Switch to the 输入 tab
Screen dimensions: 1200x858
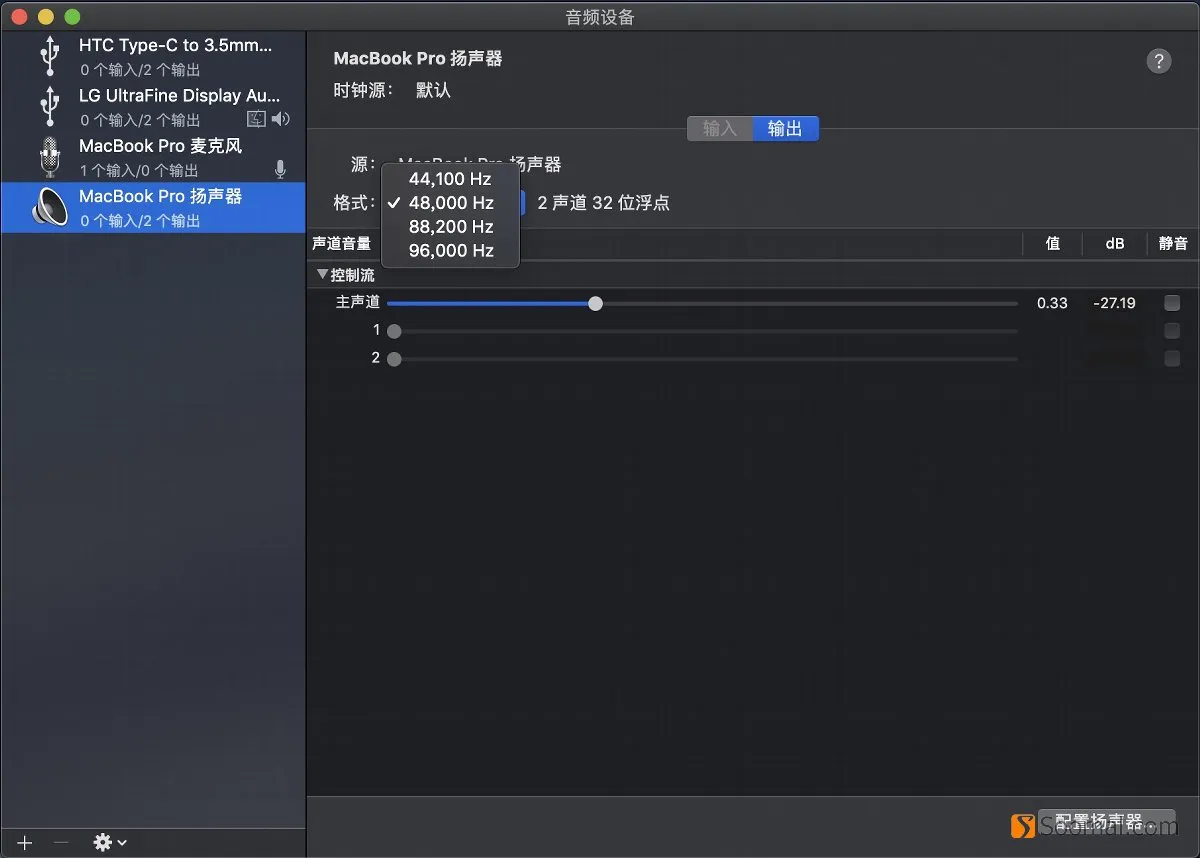click(x=720, y=129)
